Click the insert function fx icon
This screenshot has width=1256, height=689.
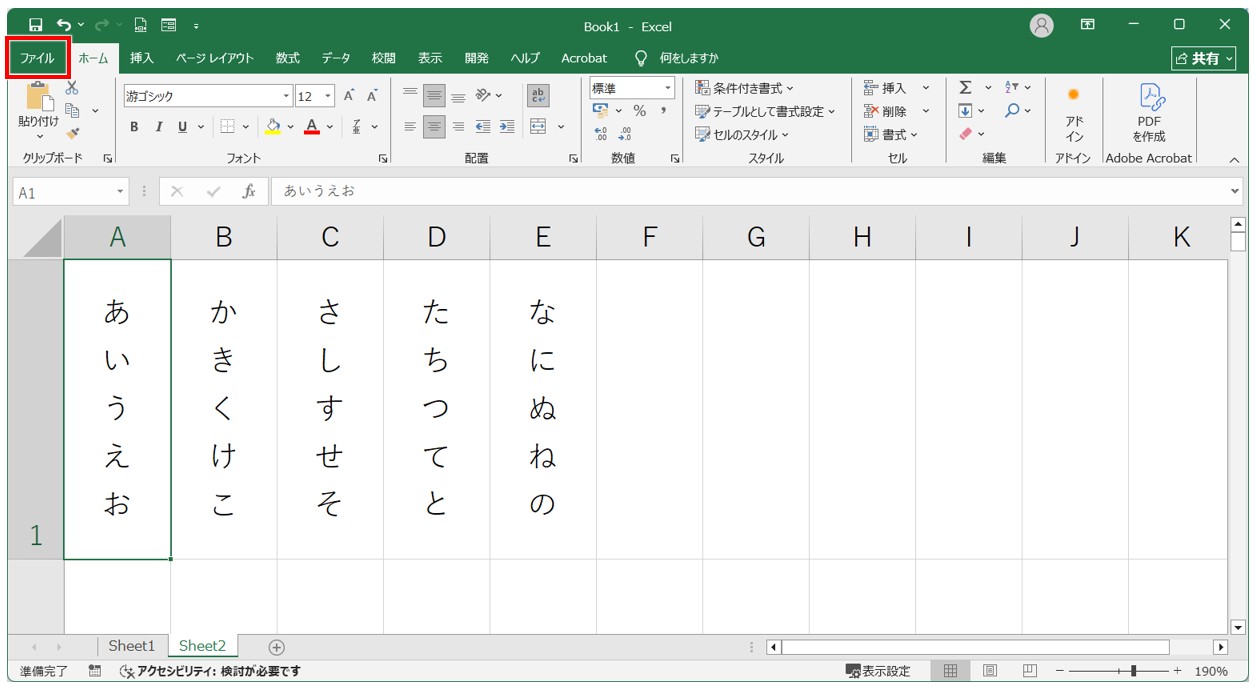[x=249, y=191]
